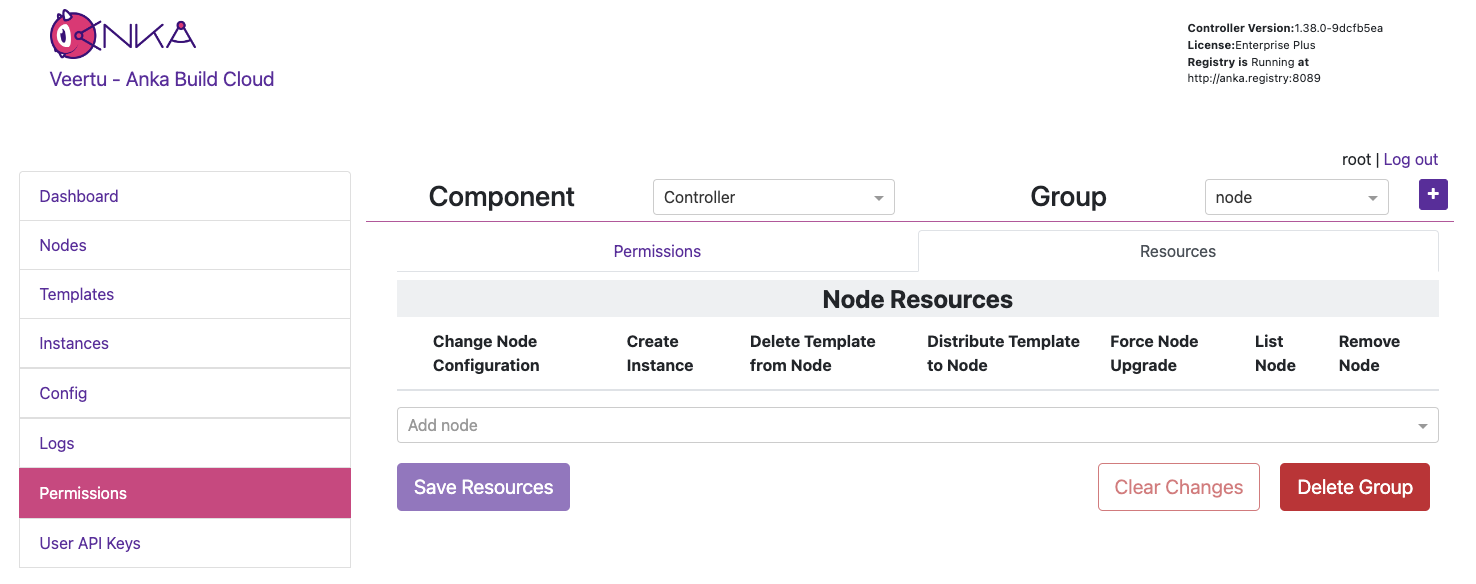Switch to the Resources tab
Image resolution: width=1476 pixels, height=584 pixels.
click(x=1177, y=251)
